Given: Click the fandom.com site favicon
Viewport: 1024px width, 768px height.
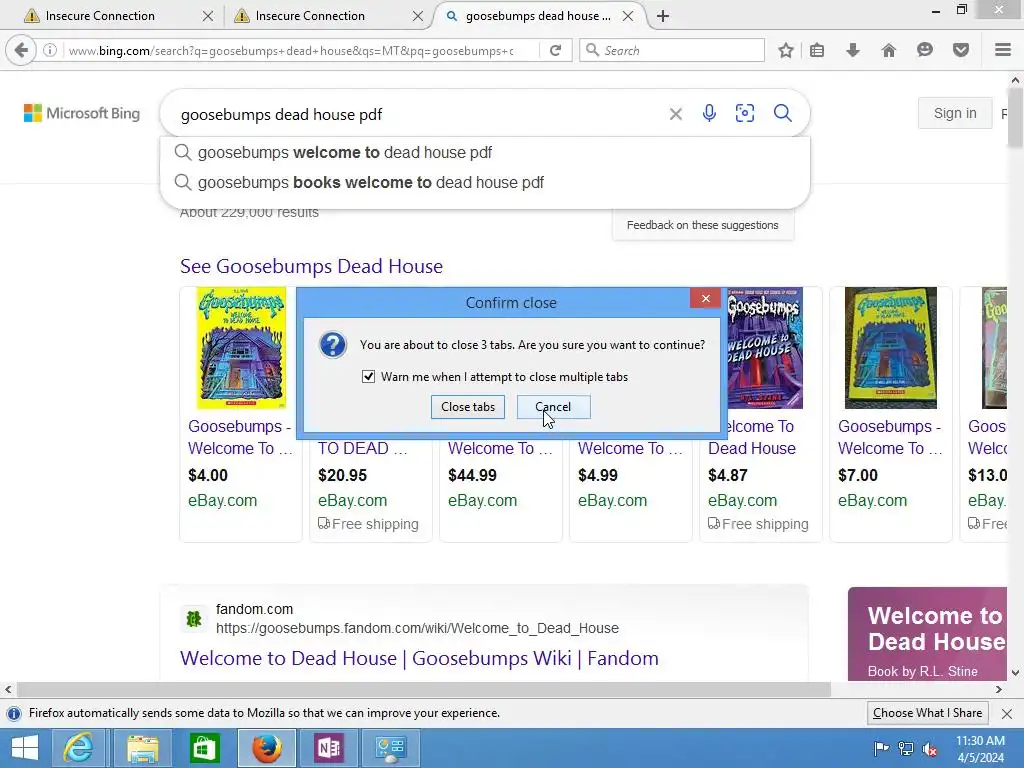Looking at the screenshot, I should click(193, 618).
